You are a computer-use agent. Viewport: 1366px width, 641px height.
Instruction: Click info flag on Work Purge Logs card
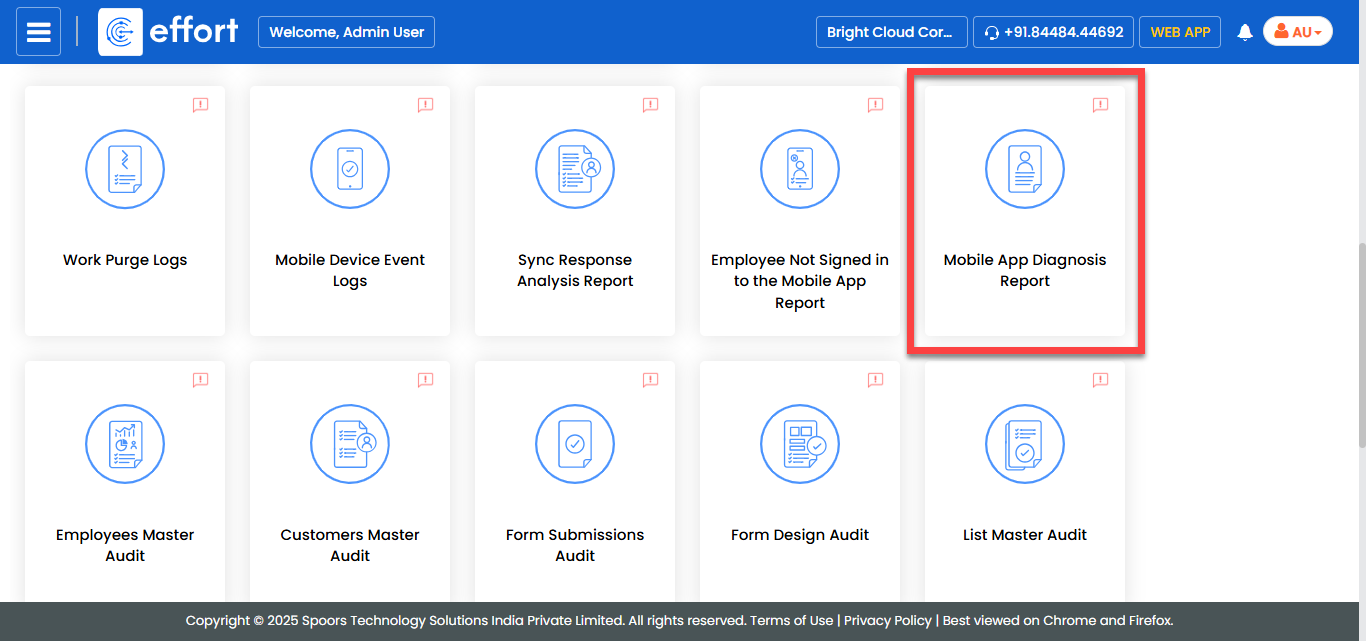[x=200, y=105]
